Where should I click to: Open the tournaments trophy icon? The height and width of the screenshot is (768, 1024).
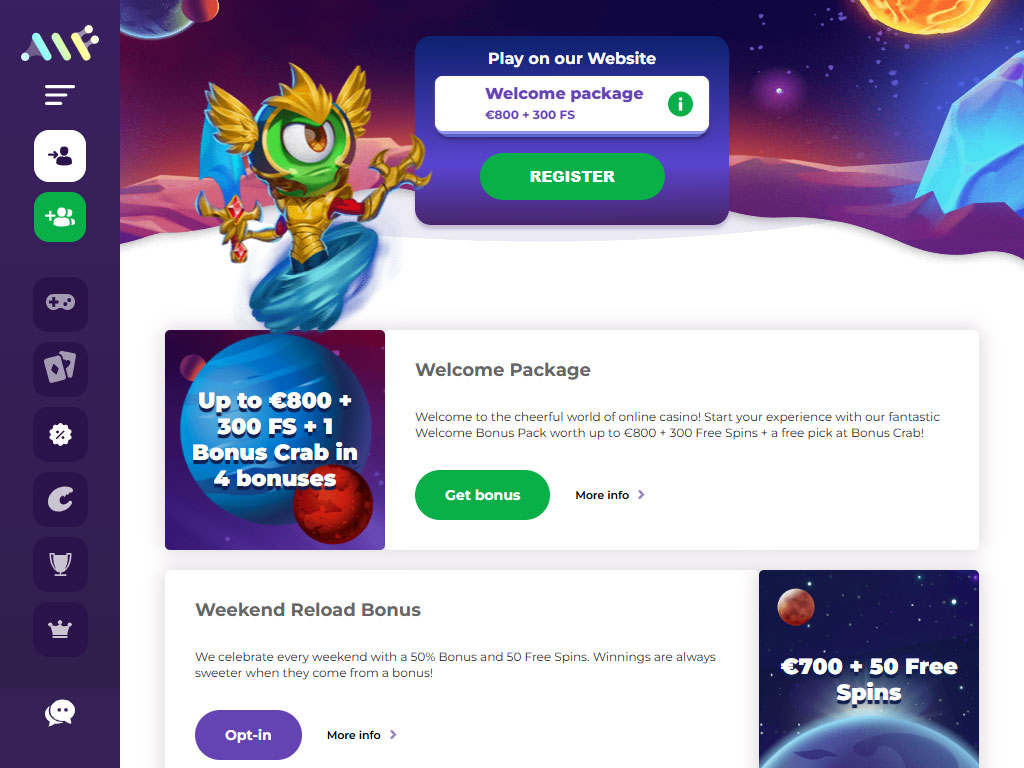tap(60, 564)
